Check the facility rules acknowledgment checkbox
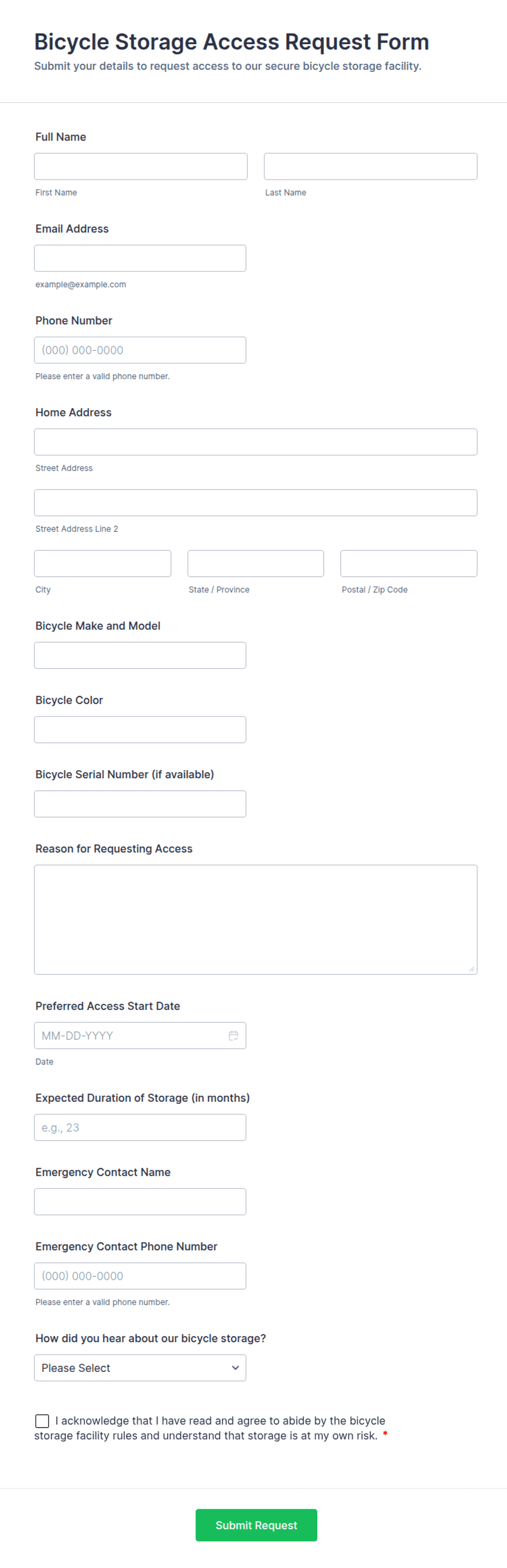The image size is (507, 1568). (x=42, y=1421)
